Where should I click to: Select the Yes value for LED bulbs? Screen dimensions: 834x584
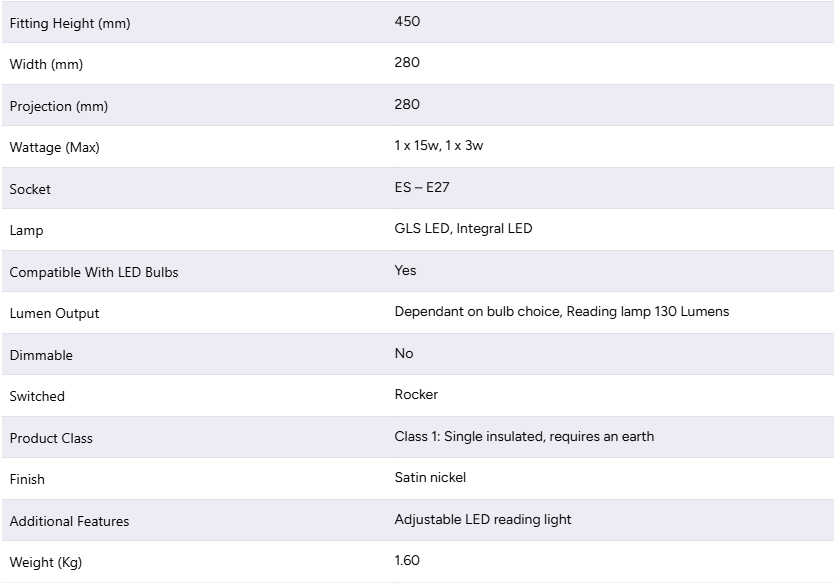point(405,270)
